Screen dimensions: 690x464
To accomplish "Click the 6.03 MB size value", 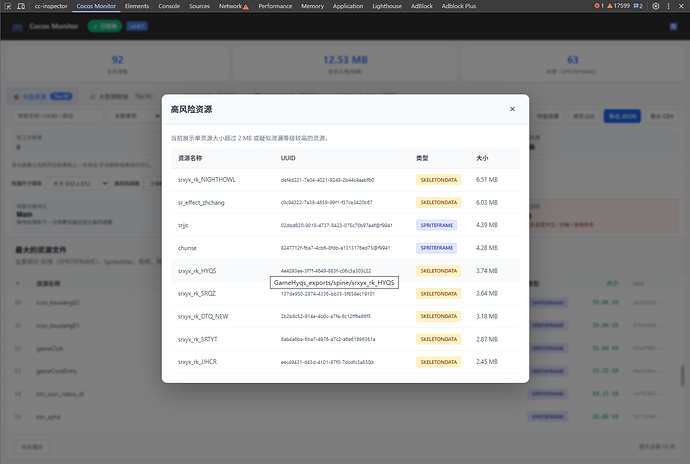I will pyautogui.click(x=487, y=203).
